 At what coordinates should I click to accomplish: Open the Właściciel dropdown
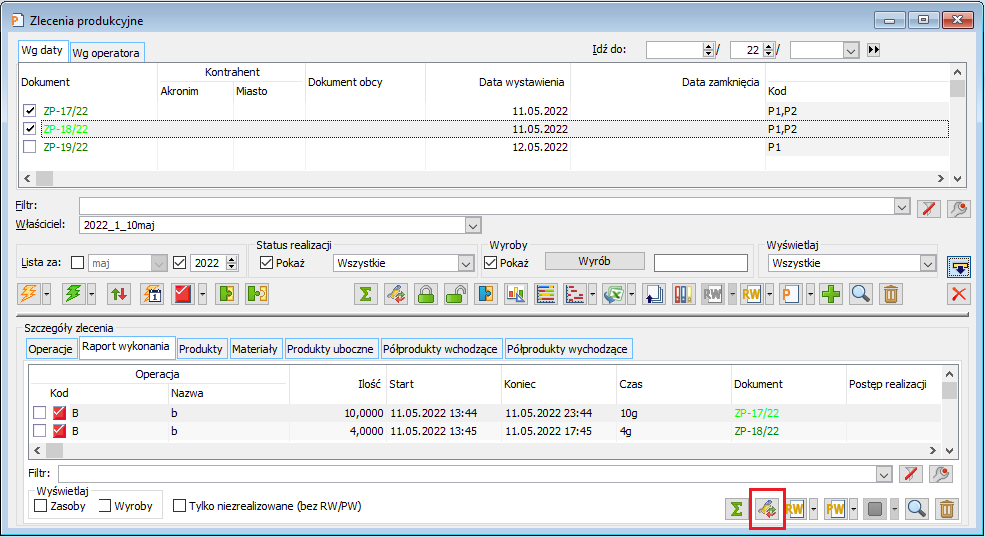point(473,225)
